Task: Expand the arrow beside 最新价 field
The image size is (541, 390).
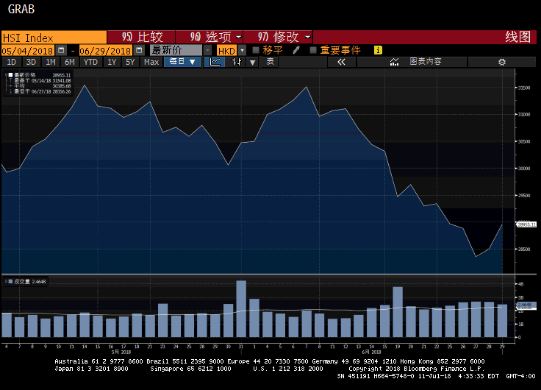Action: pos(207,50)
